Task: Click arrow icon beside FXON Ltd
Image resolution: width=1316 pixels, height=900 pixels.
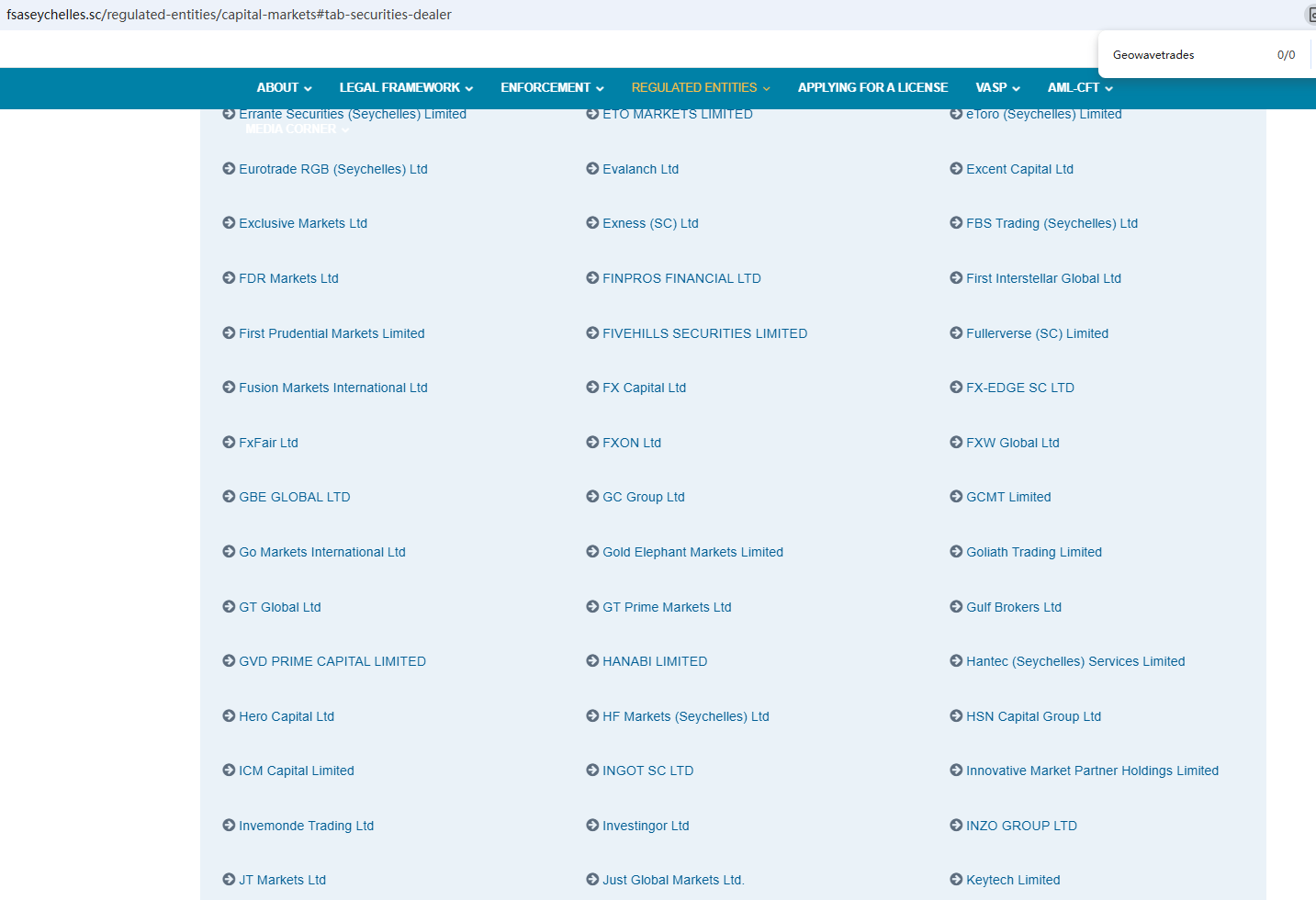Action: point(592,443)
